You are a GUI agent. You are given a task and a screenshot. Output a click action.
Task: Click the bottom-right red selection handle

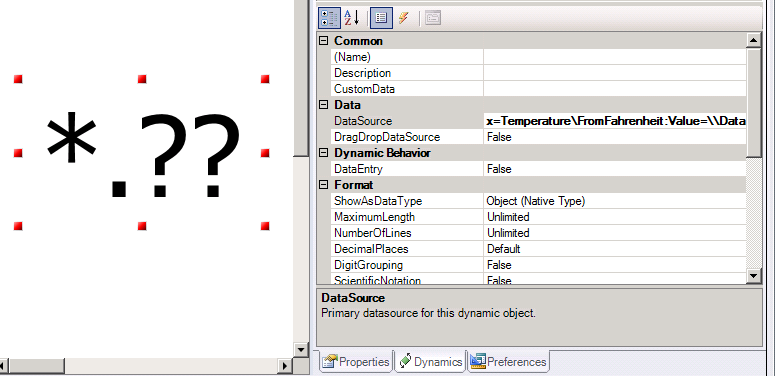[x=265, y=226]
